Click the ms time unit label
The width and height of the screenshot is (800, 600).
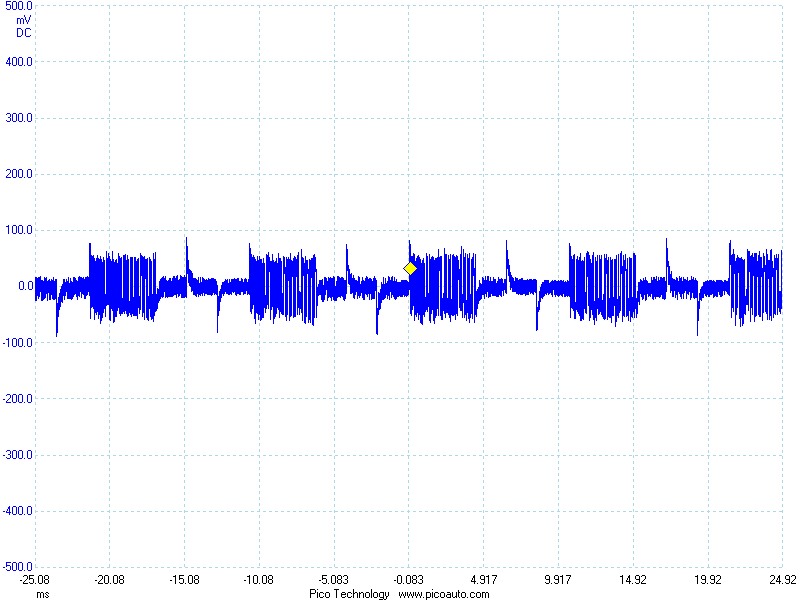click(43, 594)
